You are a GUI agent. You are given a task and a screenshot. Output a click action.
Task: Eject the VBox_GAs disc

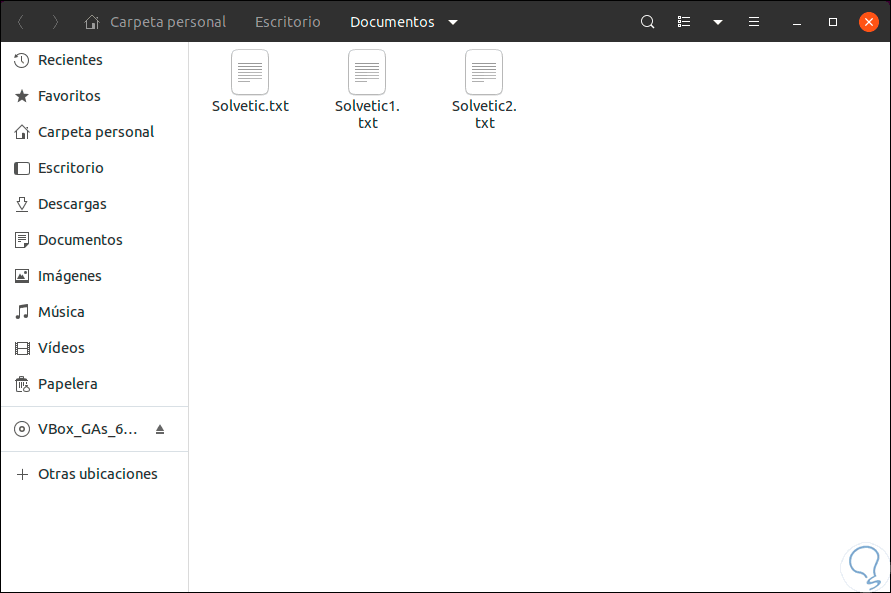[160, 429]
